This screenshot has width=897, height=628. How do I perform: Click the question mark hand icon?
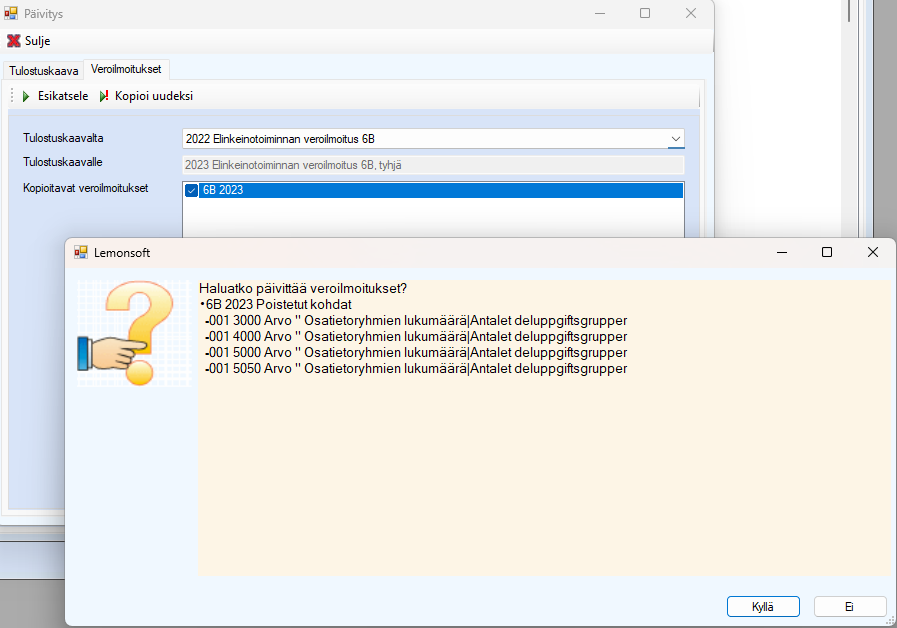coord(134,333)
